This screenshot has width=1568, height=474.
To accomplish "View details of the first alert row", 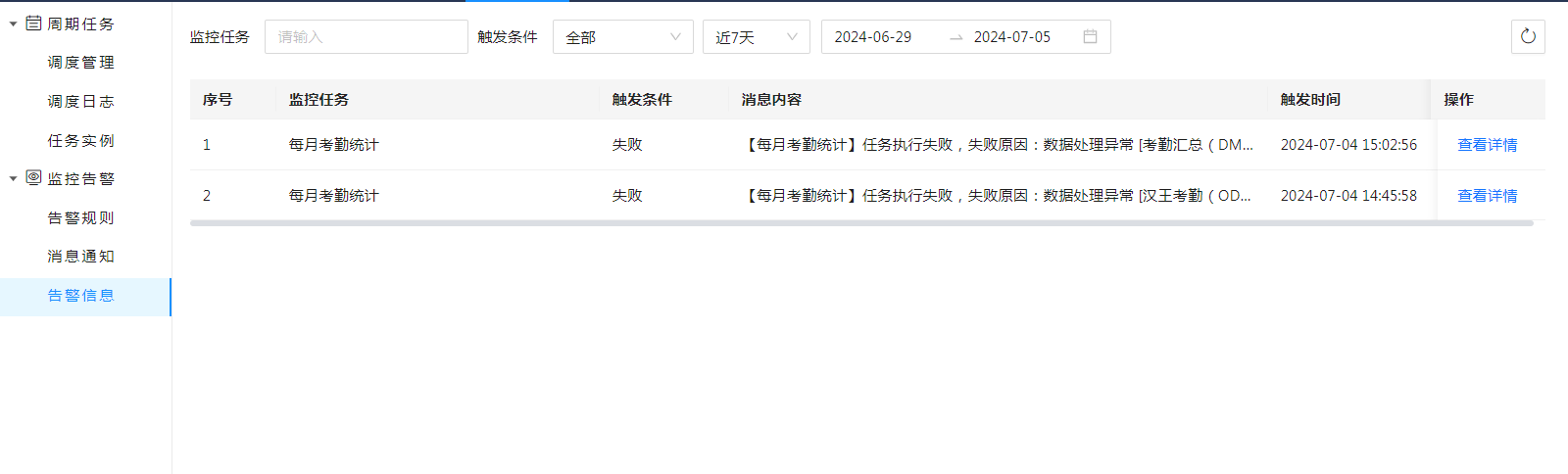I will click(x=1487, y=145).
